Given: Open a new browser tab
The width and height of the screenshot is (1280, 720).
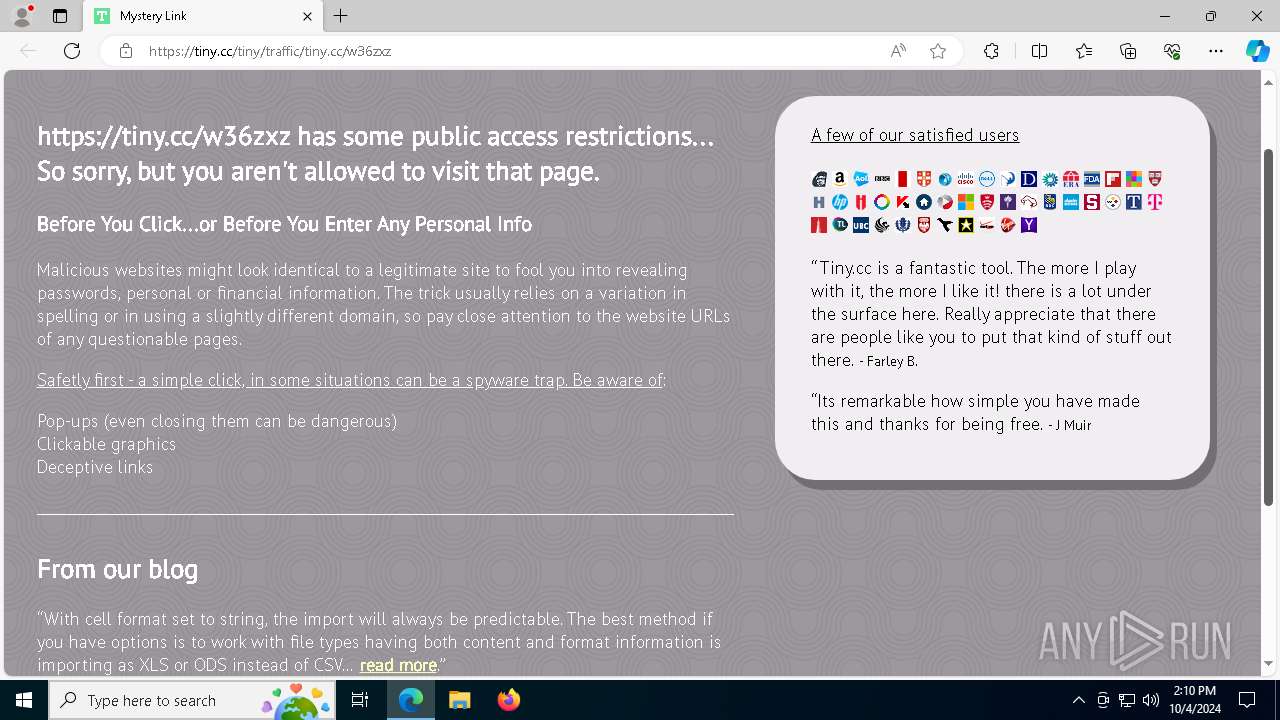Looking at the screenshot, I should coord(341,16).
